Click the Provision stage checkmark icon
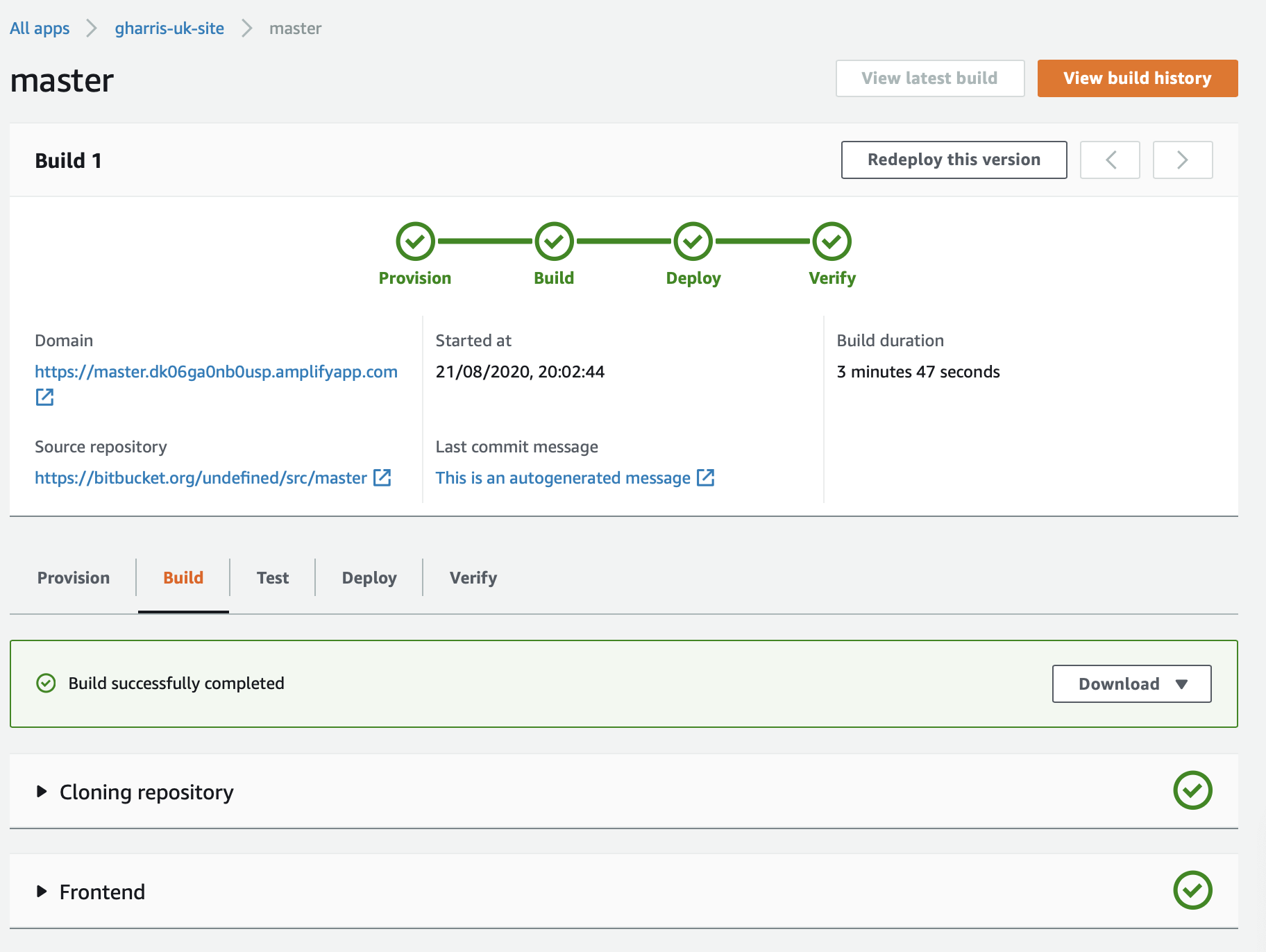 (x=415, y=241)
